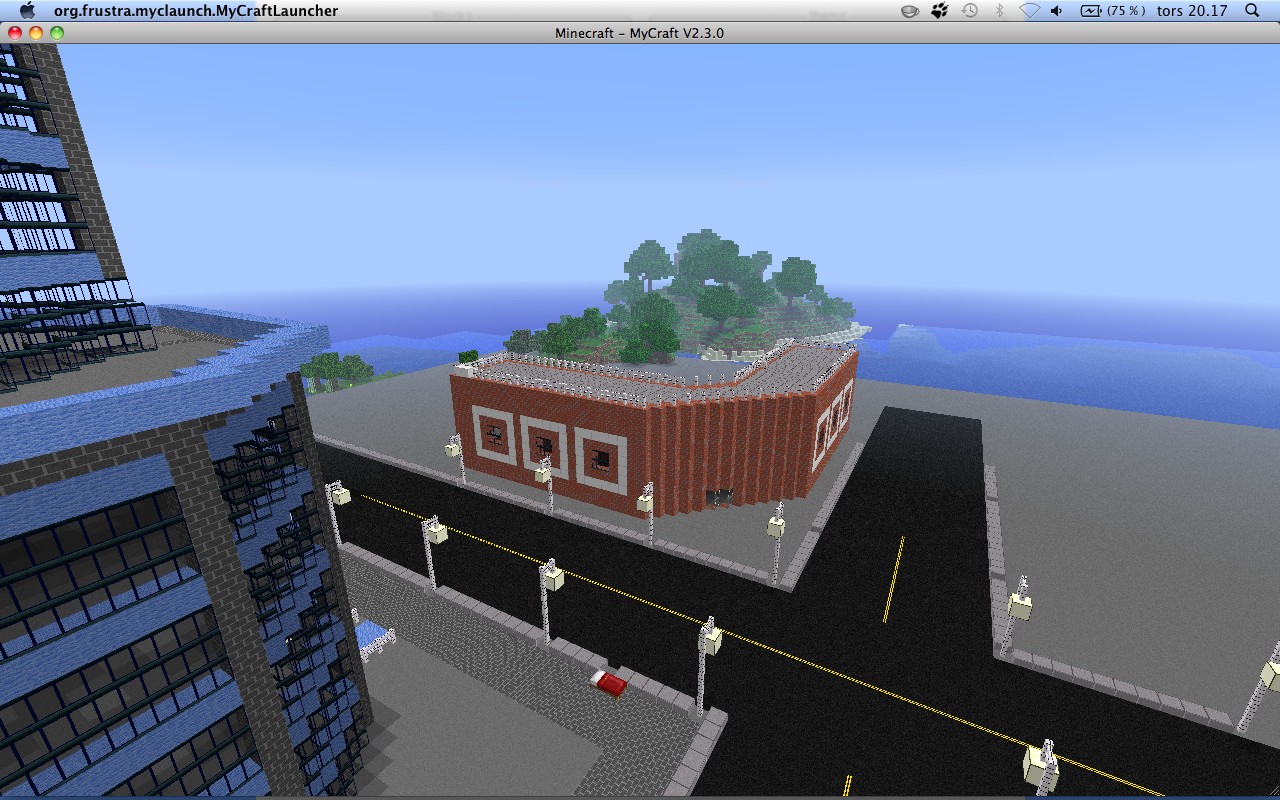
Task: Open the volume speaker menu
Action: click(1056, 11)
